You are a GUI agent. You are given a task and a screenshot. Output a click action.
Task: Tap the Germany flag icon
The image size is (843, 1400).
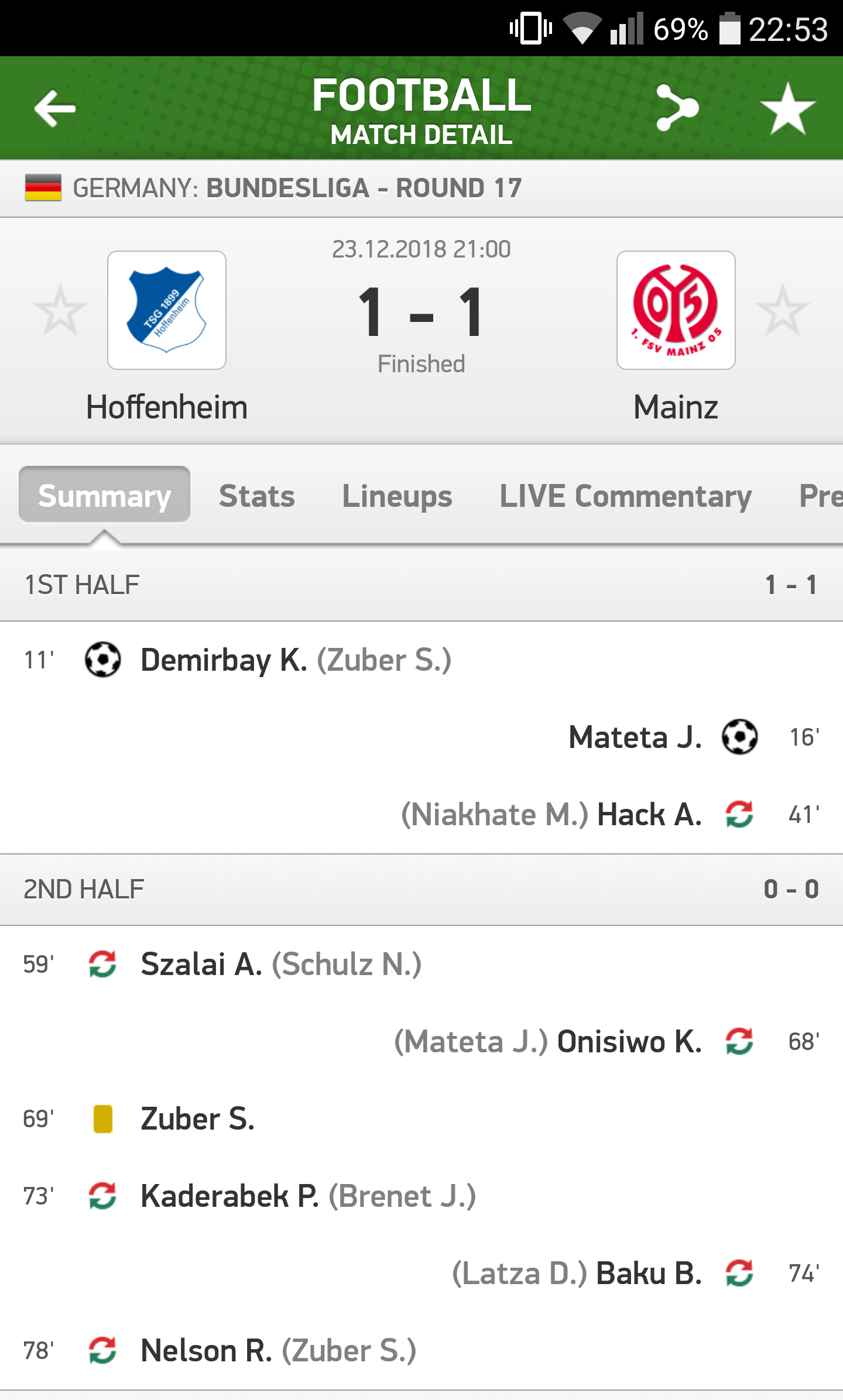(x=43, y=188)
